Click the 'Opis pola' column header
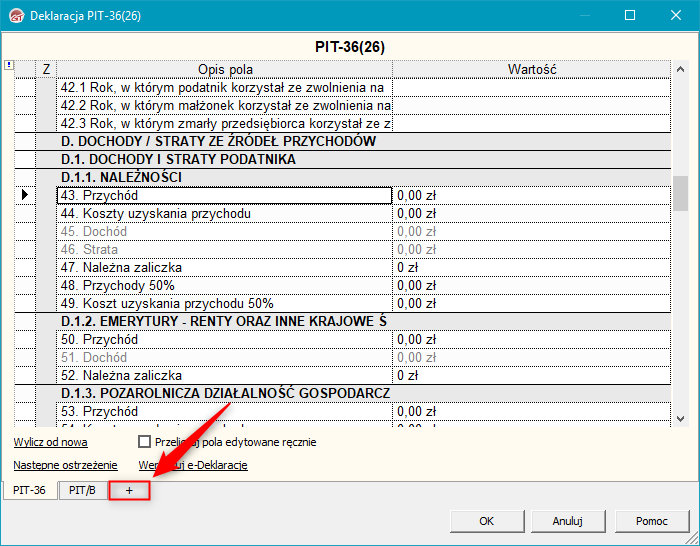This screenshot has width=700, height=546. point(225,69)
